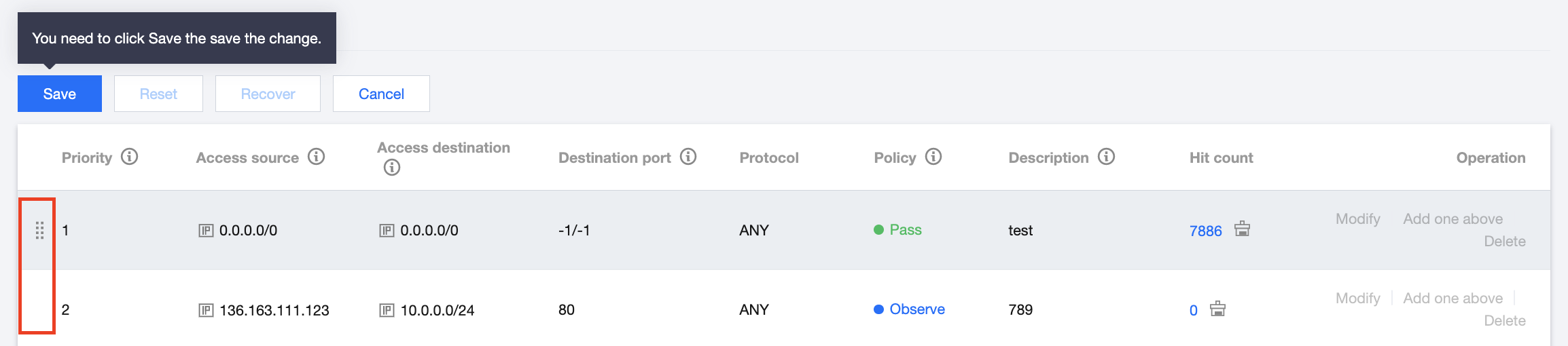Add one above rule 2
The width and height of the screenshot is (1568, 346).
1453,299
